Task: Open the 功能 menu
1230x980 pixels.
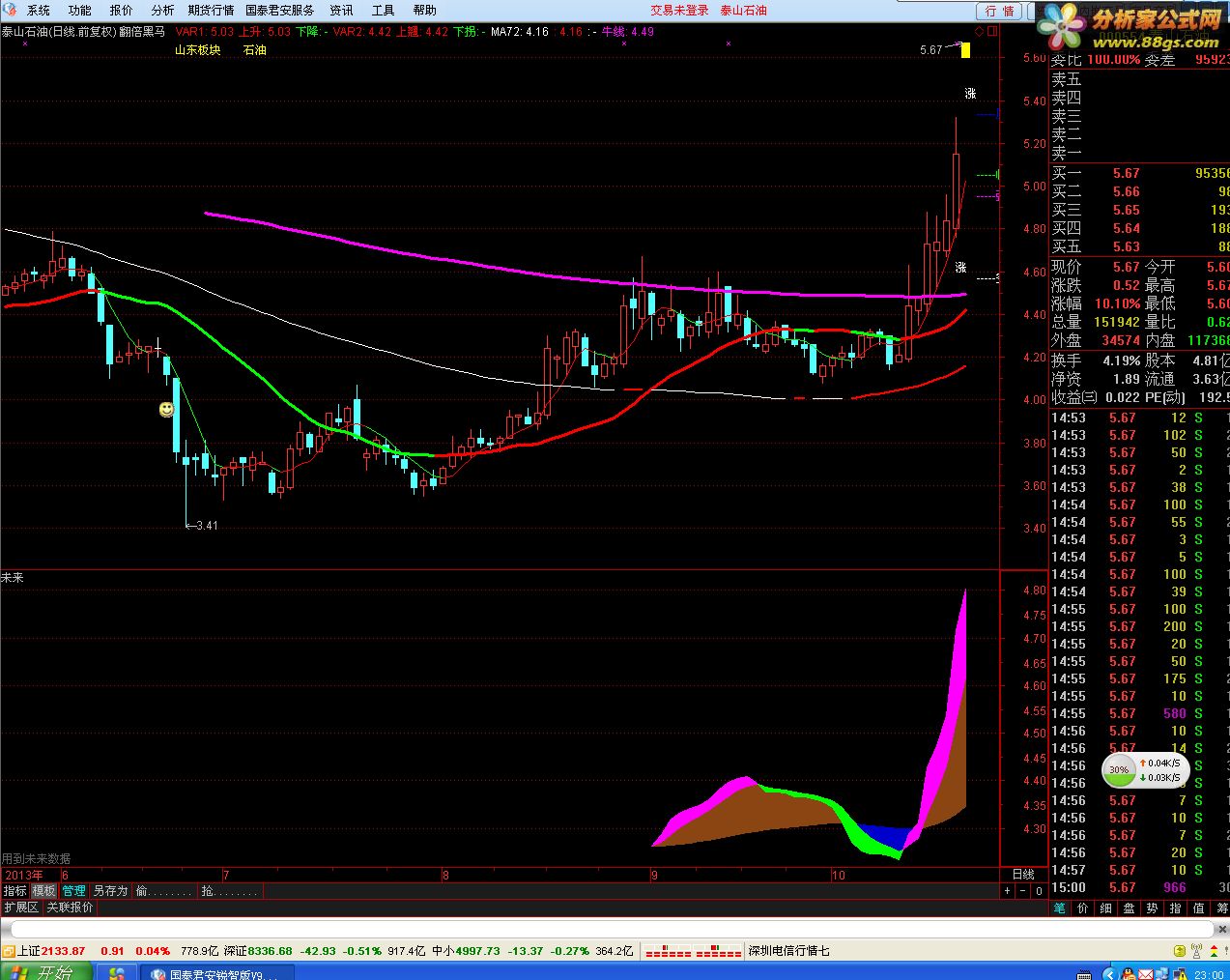Action: pos(79,11)
